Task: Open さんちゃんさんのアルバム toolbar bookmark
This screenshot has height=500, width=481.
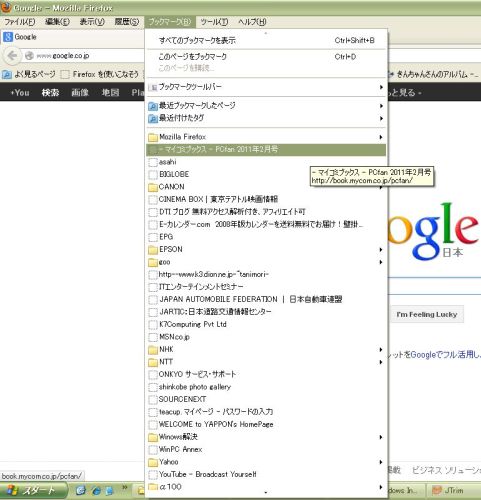Action: (x=433, y=74)
